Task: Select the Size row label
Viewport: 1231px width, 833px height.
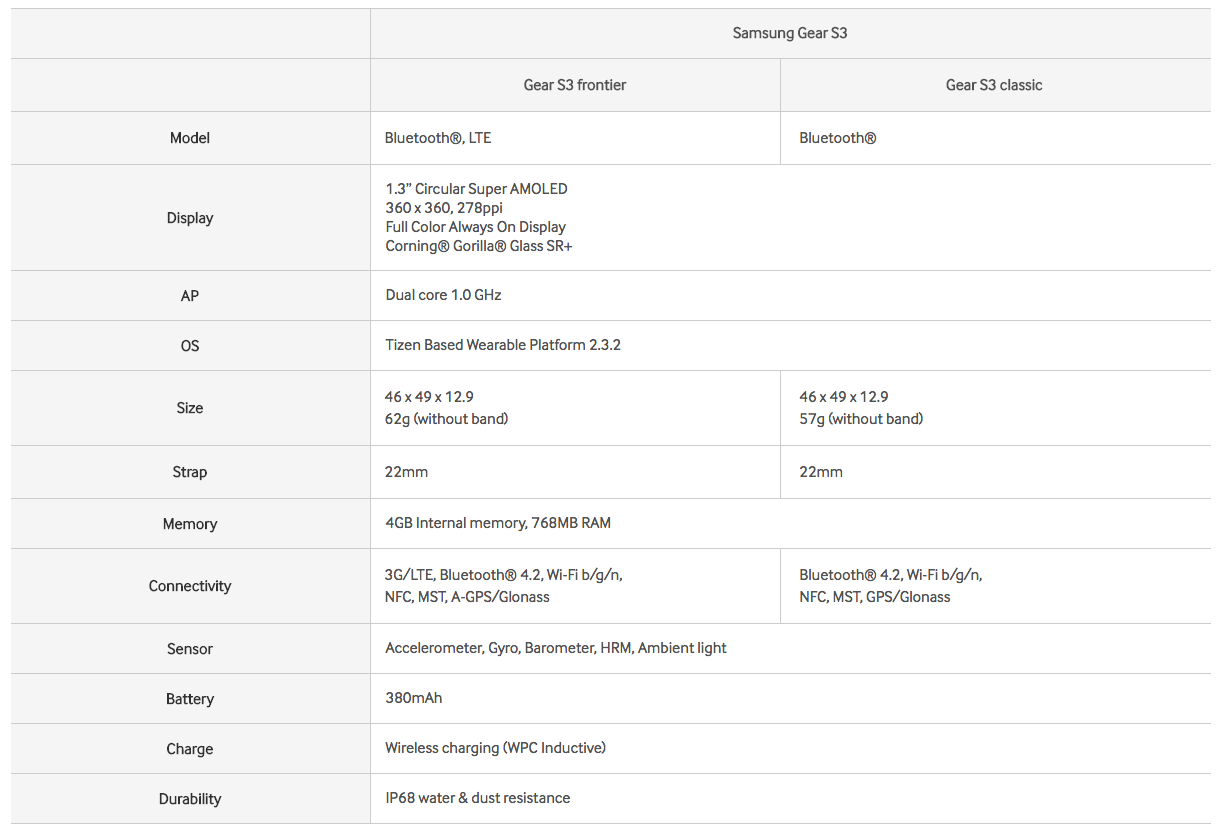Action: tap(190, 408)
